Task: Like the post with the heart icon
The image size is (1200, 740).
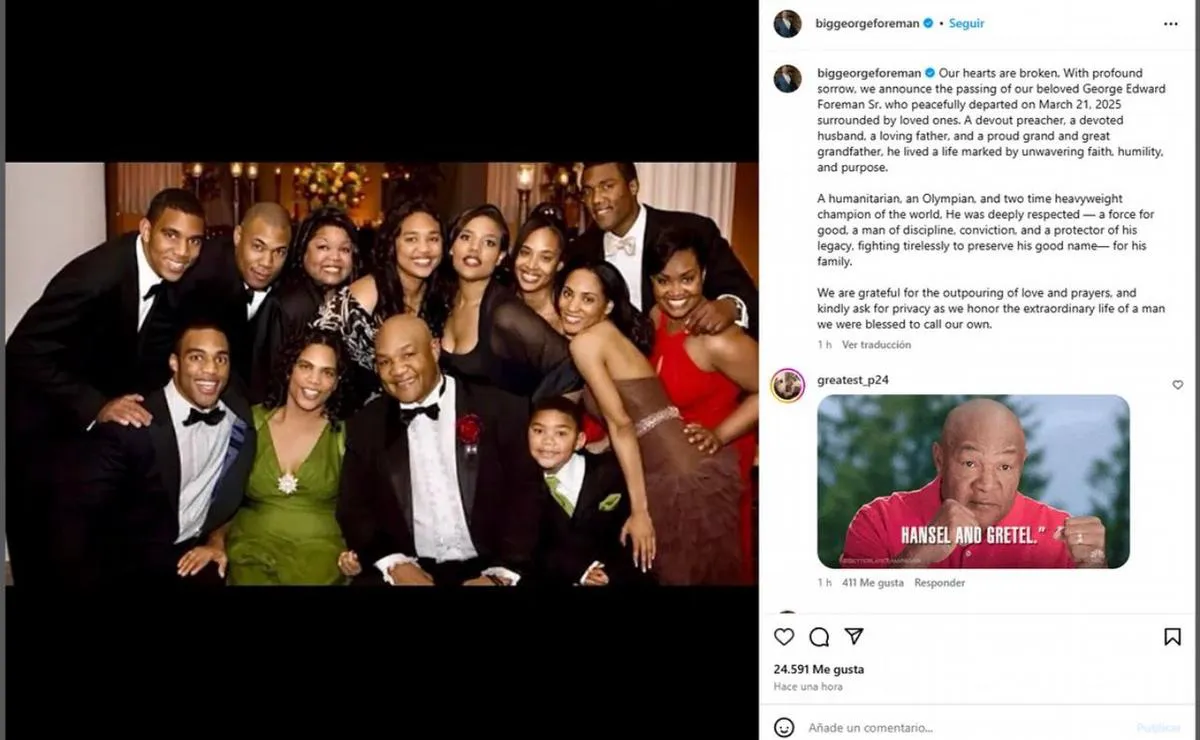Action: (784, 637)
